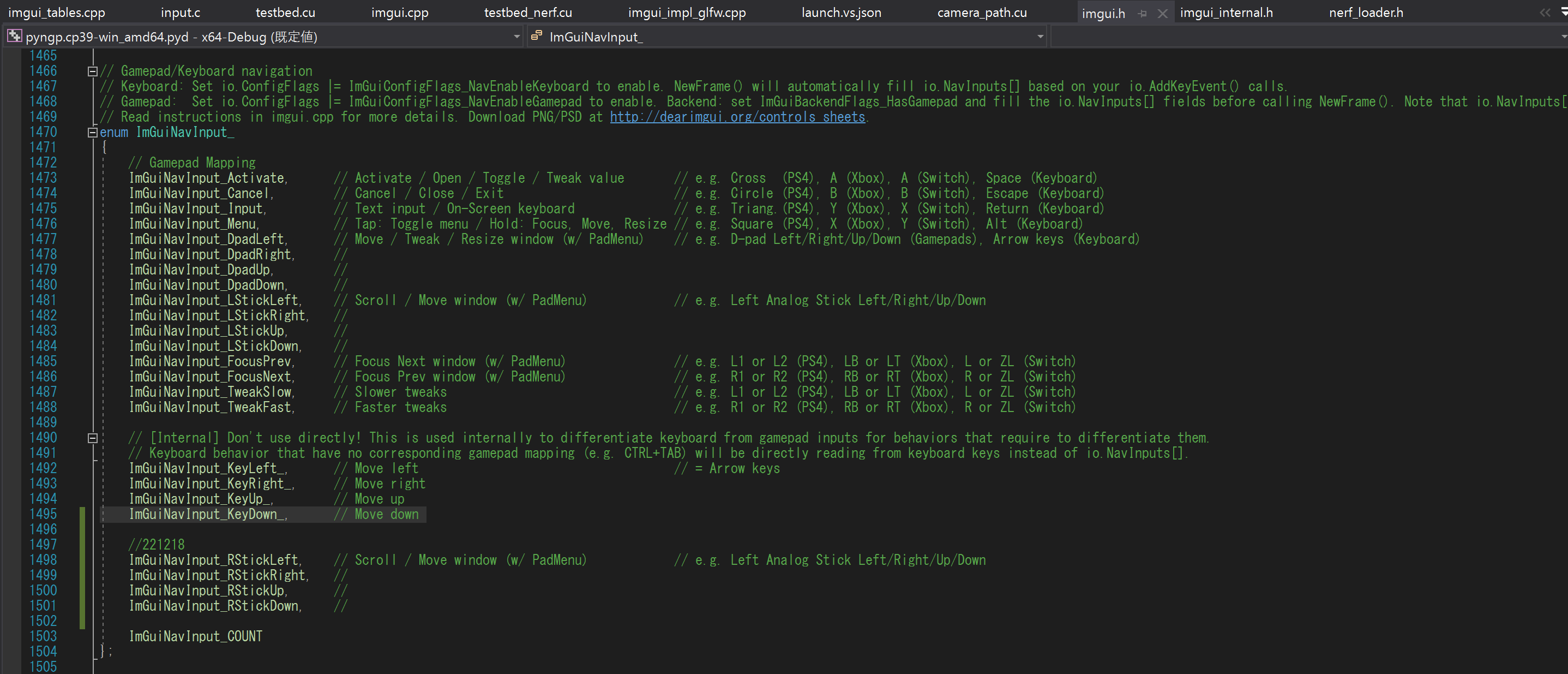The width and height of the screenshot is (1568, 674).
Task: Collapse the [Internal] comment block
Action: point(93,438)
